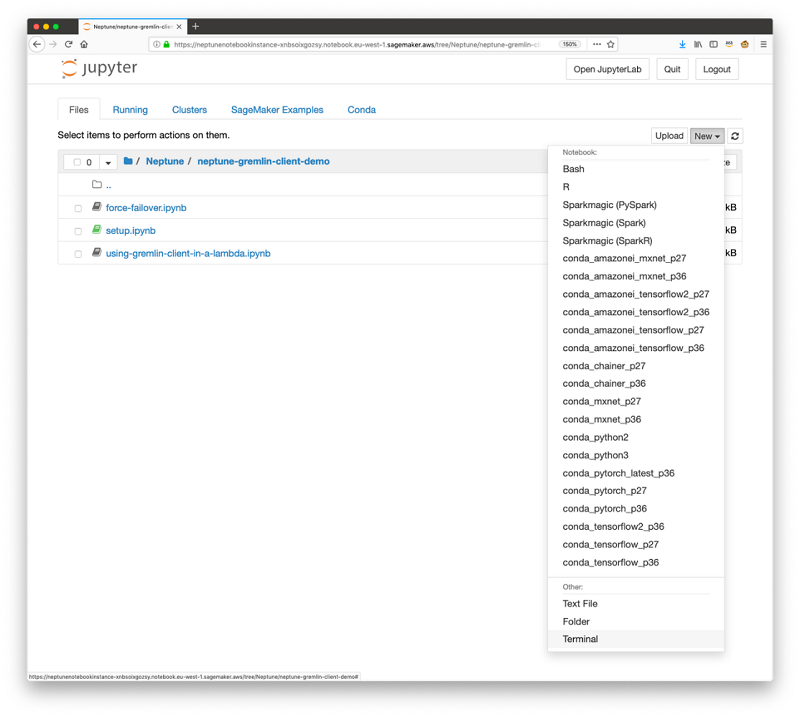The width and height of the screenshot is (800, 717).
Task: Select conda_python2 kernel
Action: click(x=636, y=437)
